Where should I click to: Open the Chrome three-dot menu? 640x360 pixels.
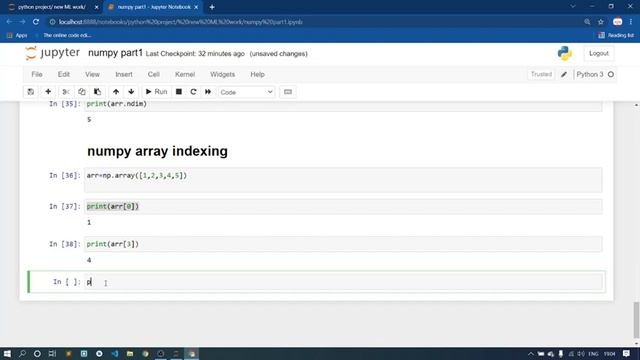click(x=631, y=22)
